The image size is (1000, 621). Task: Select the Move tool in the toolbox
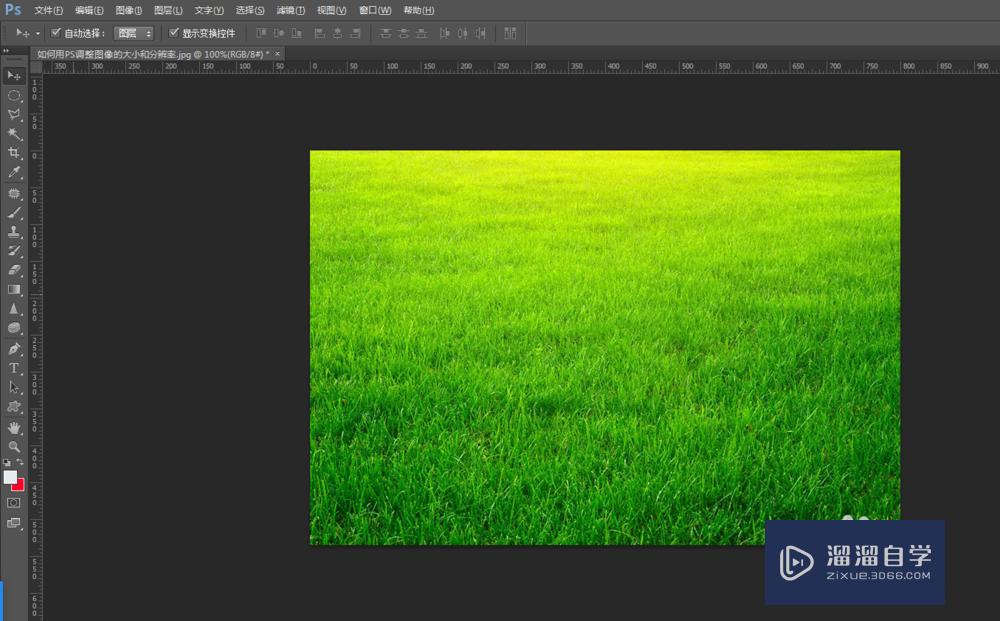pyautogui.click(x=14, y=76)
